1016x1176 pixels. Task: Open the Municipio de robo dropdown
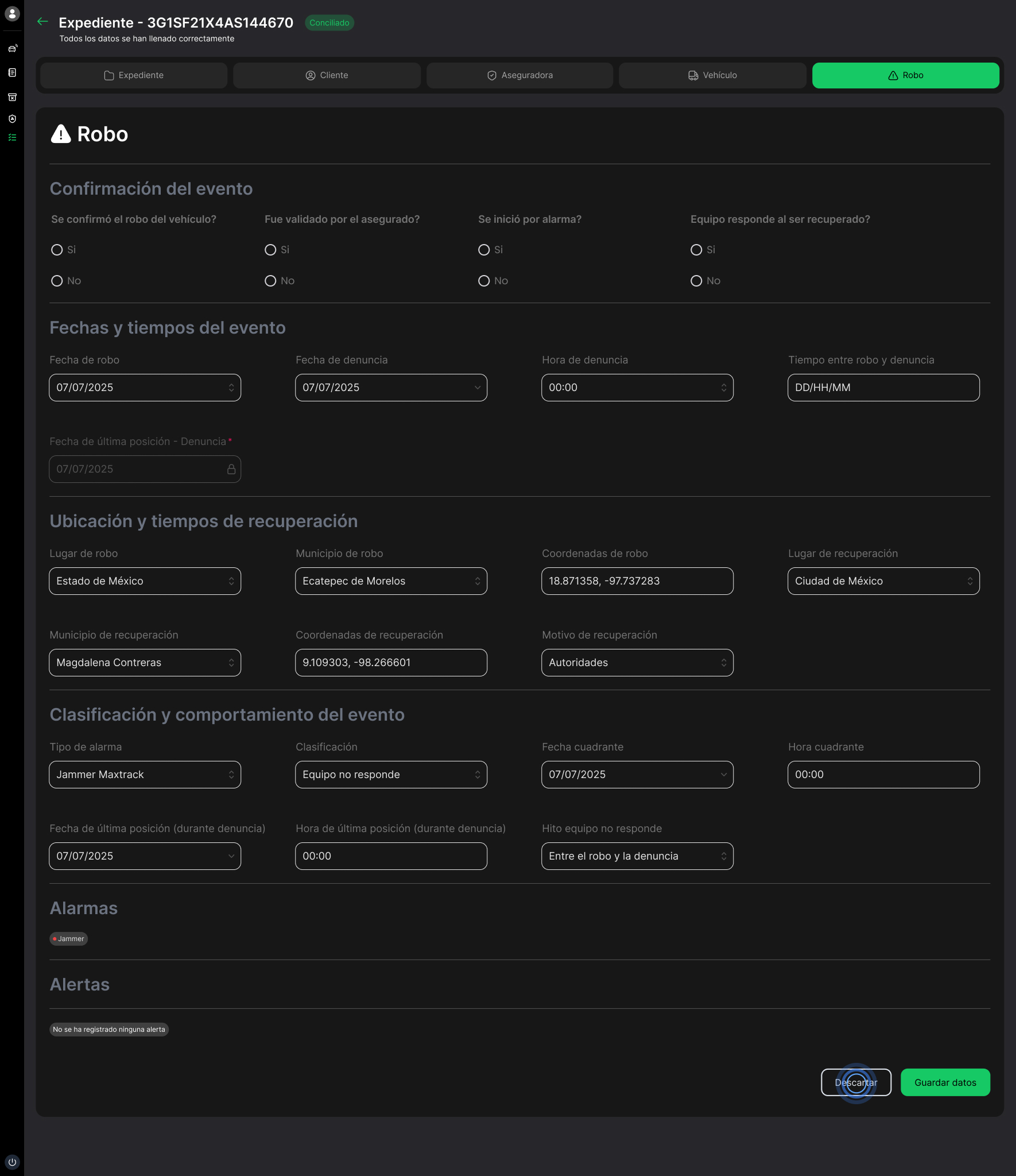[391, 581]
